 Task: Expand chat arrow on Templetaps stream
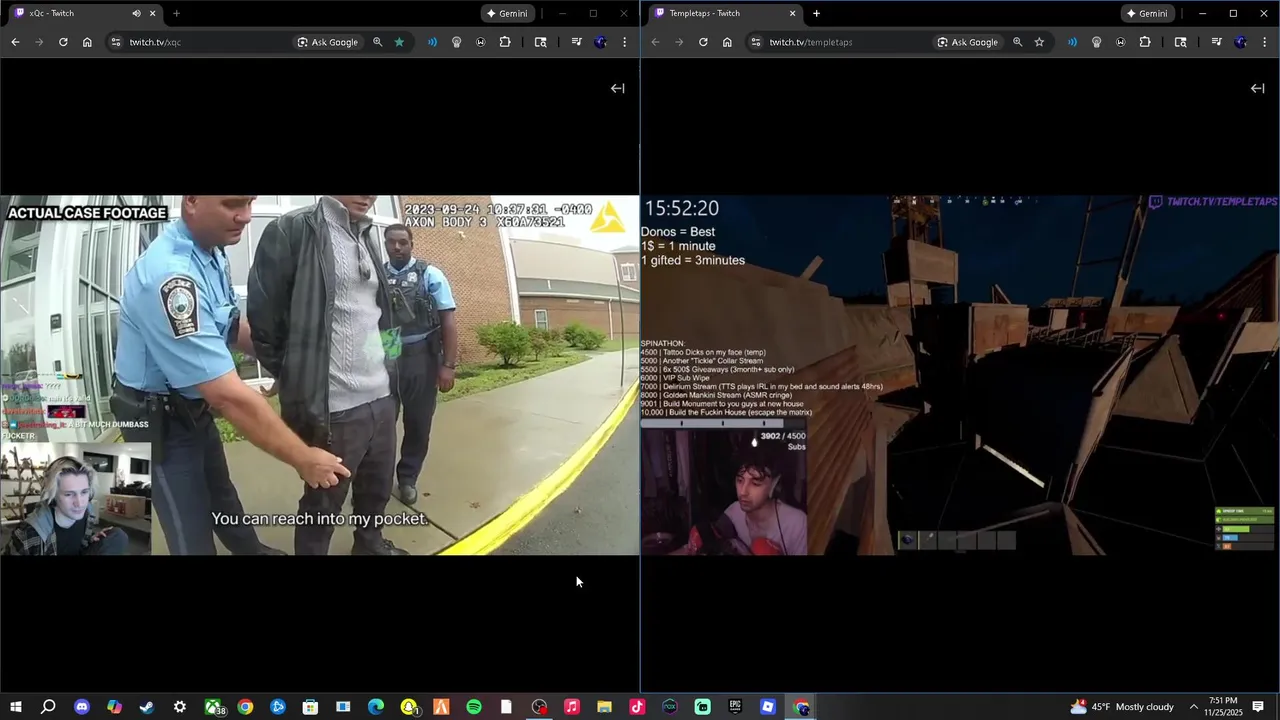pyautogui.click(x=1257, y=88)
